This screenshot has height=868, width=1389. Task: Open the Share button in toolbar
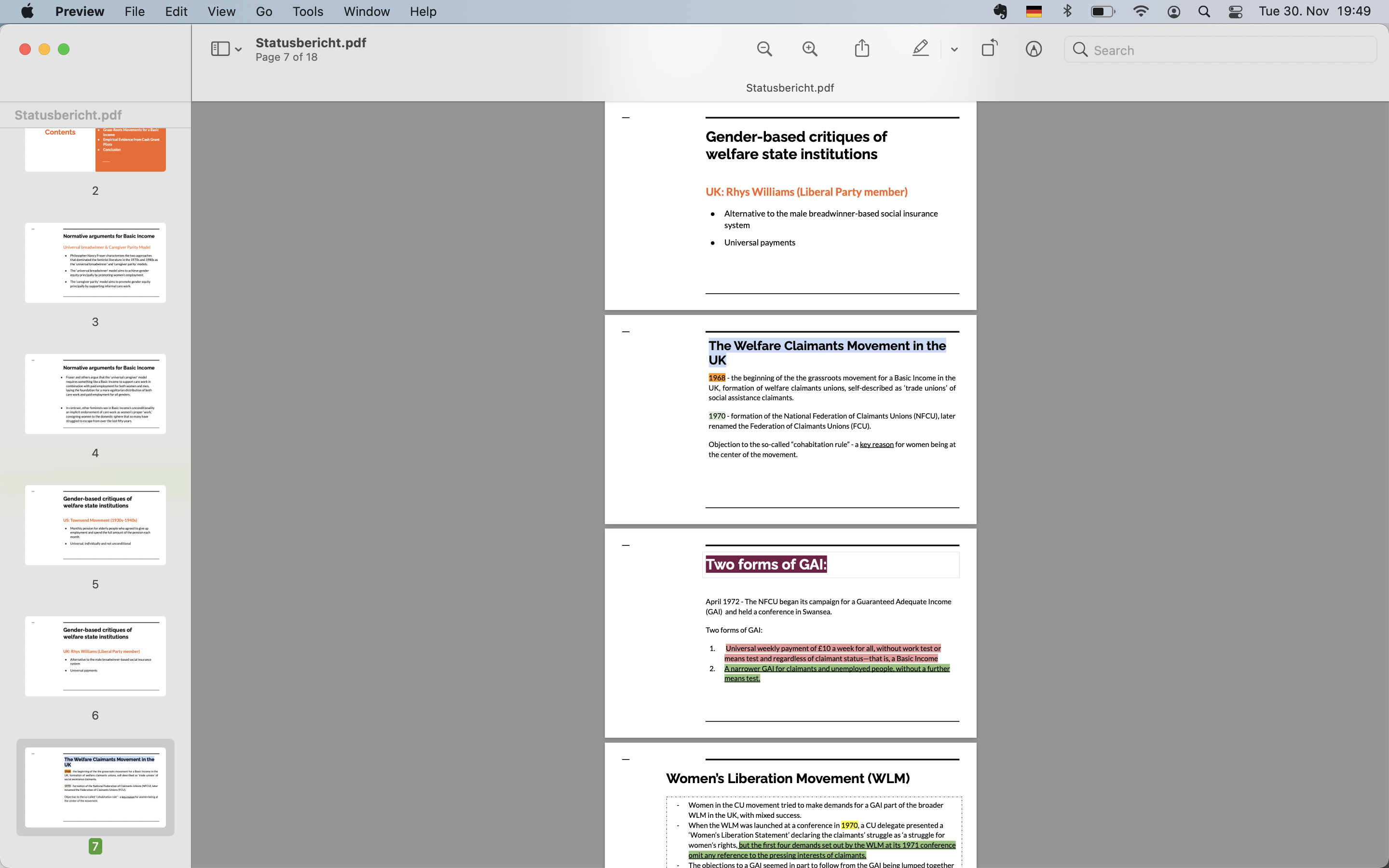click(861, 49)
